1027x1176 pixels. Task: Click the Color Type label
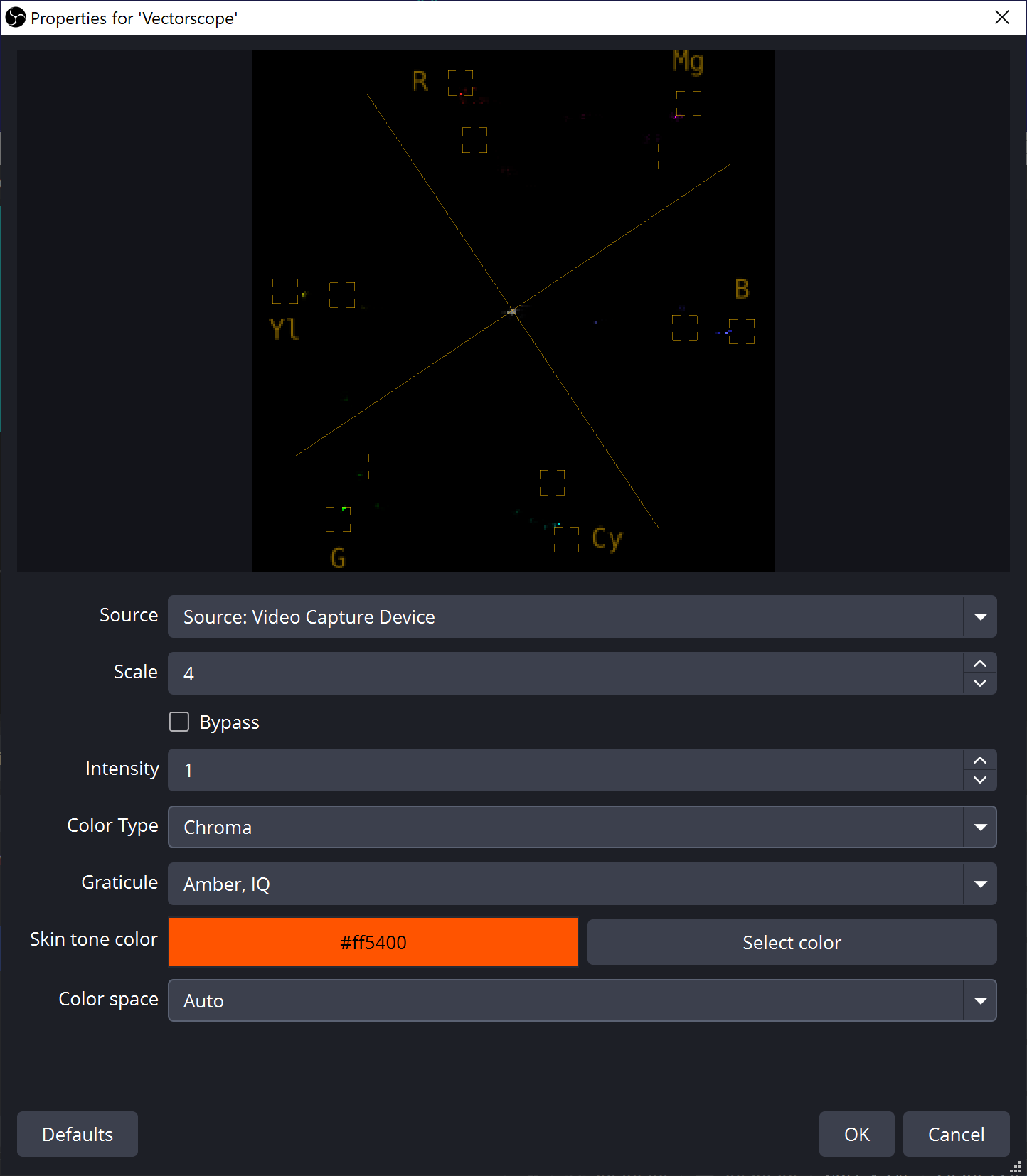point(112,825)
